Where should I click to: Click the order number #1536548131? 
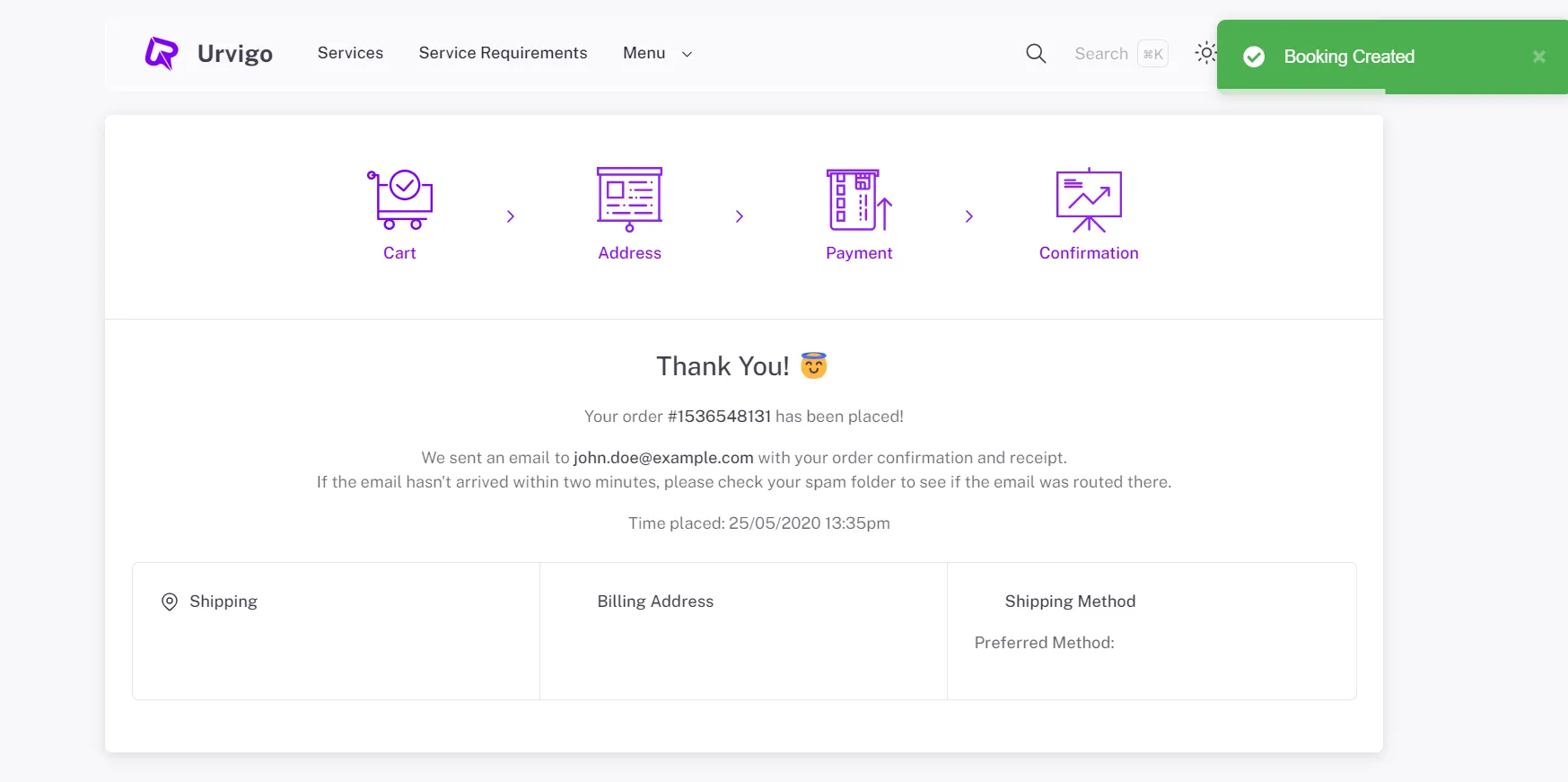pos(719,417)
